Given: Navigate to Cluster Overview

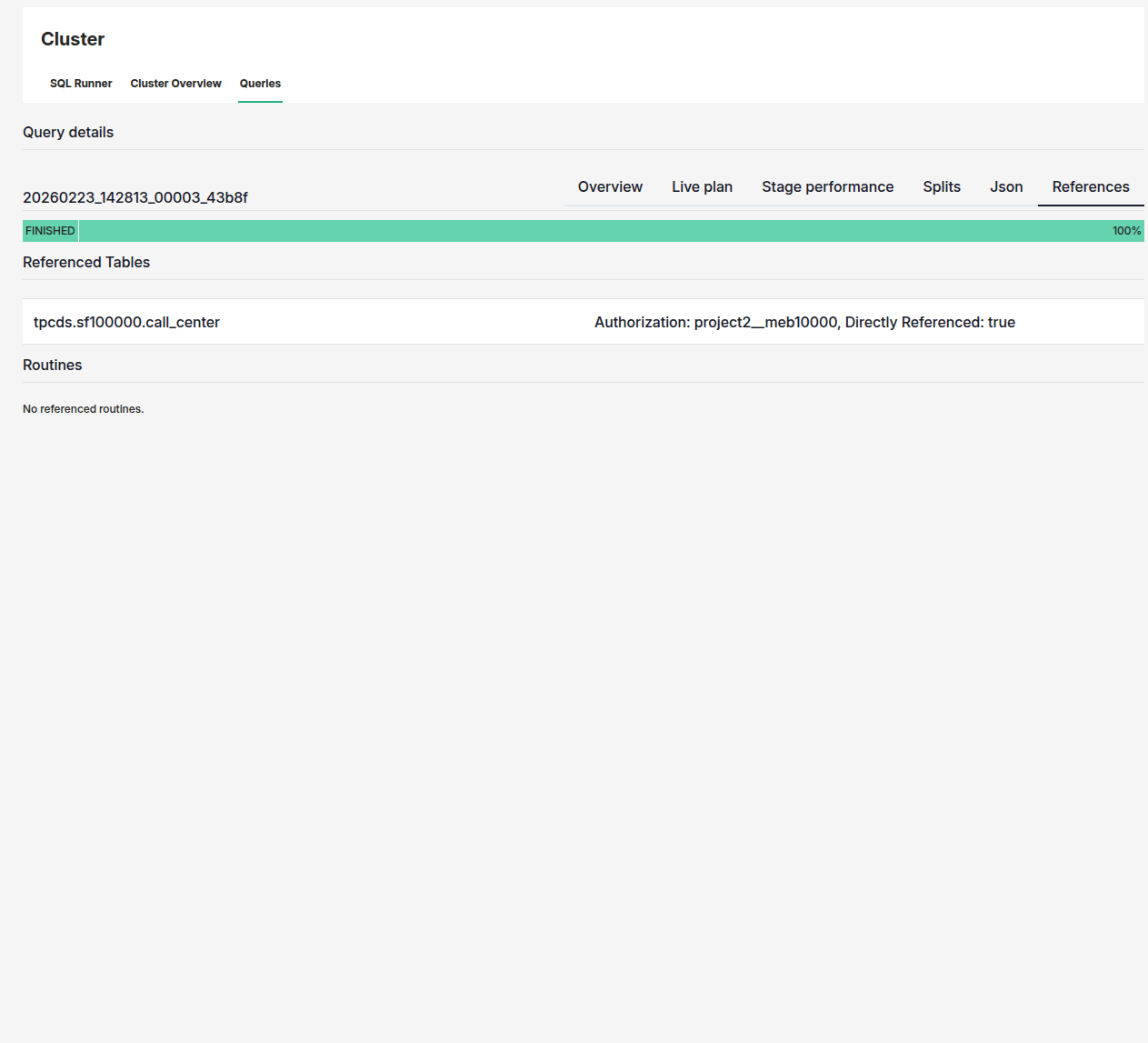Looking at the screenshot, I should pyautogui.click(x=175, y=84).
